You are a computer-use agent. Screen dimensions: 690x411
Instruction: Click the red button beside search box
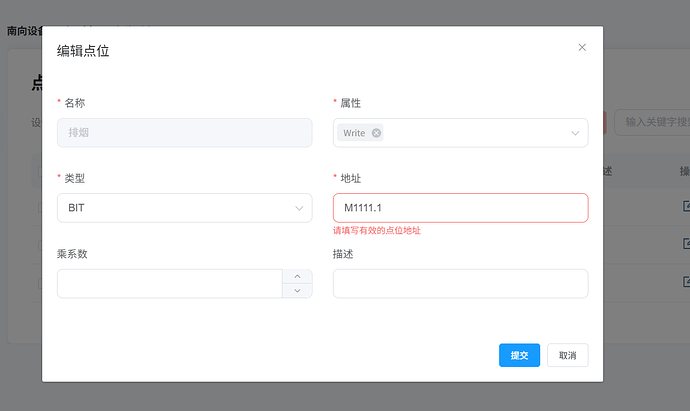pyautogui.click(x=605, y=123)
